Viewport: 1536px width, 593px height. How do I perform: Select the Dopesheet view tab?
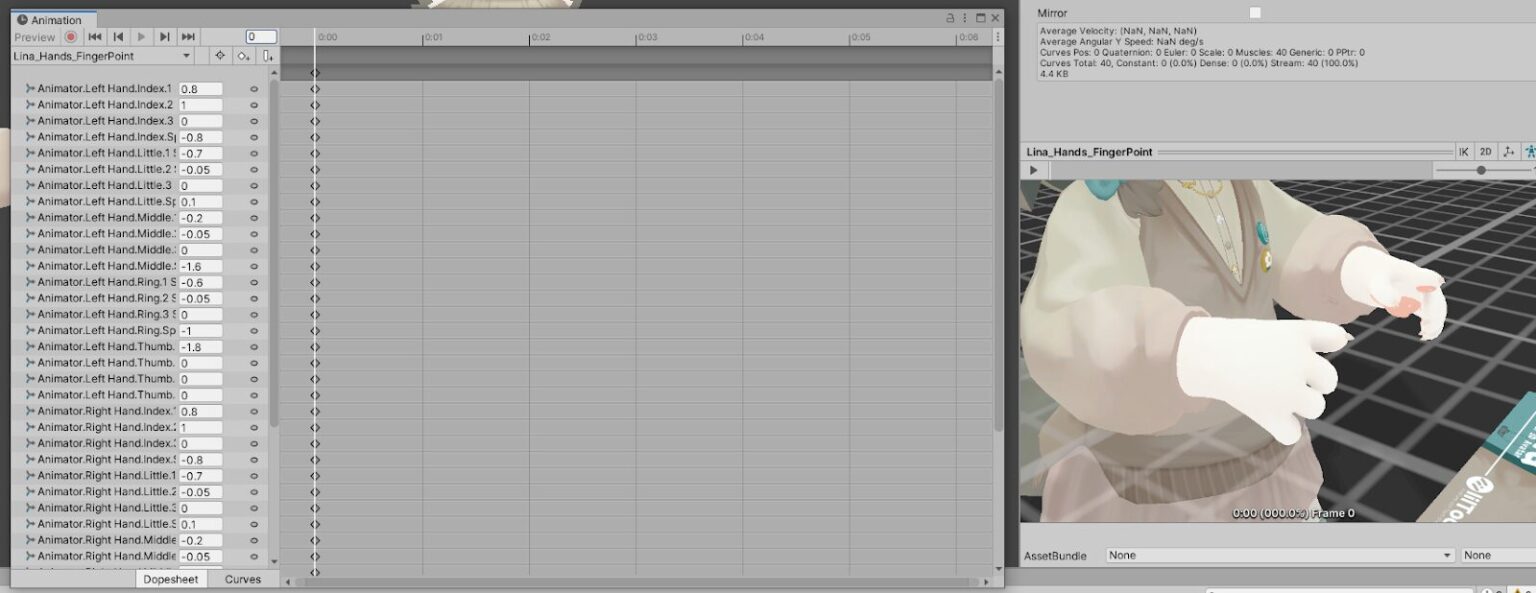pyautogui.click(x=171, y=579)
